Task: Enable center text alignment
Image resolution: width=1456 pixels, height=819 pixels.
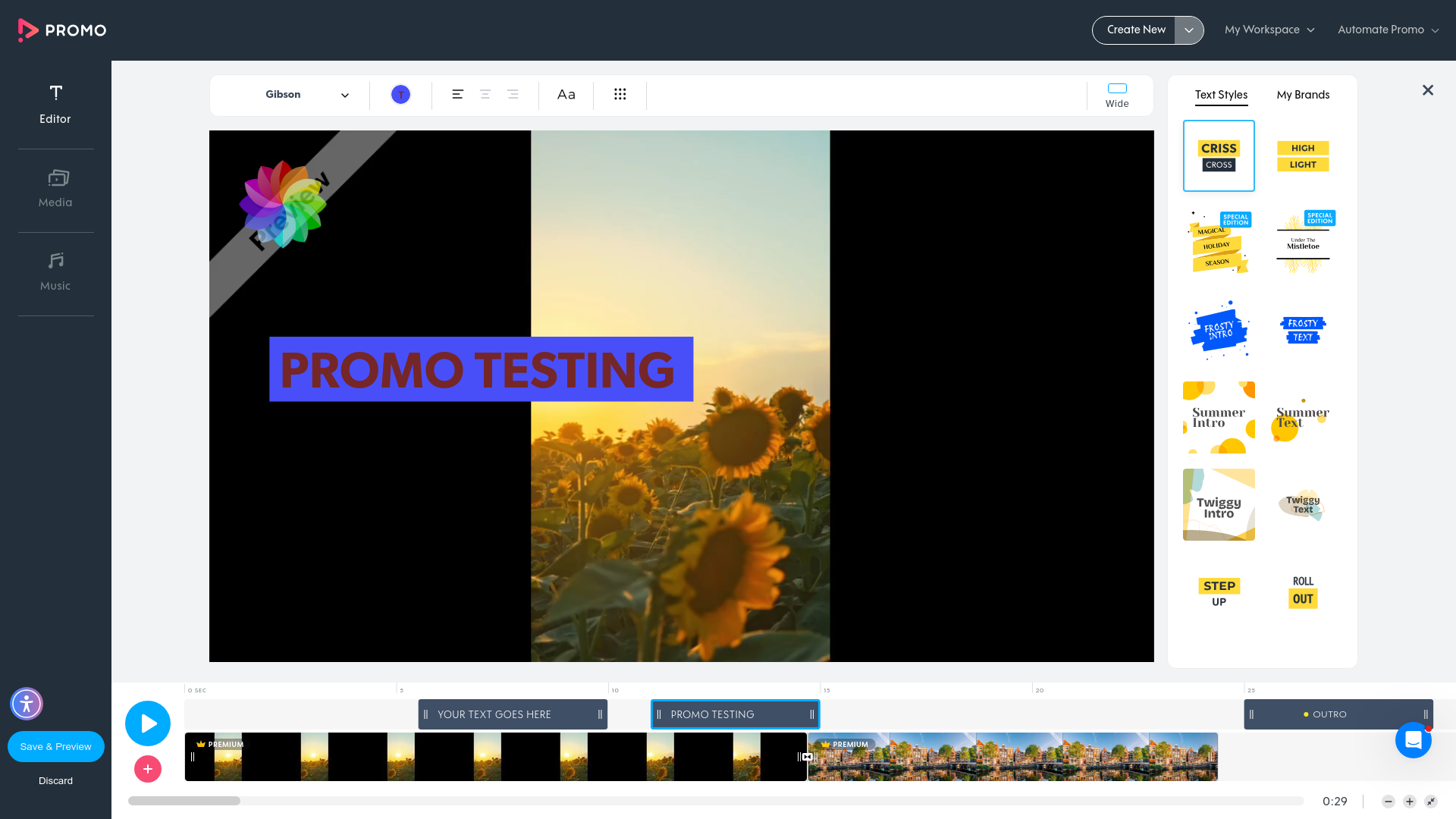Action: coord(485,94)
